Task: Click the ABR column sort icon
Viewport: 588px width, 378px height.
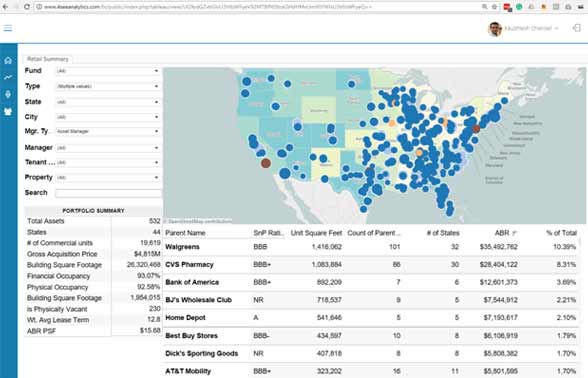Action: tap(514, 233)
